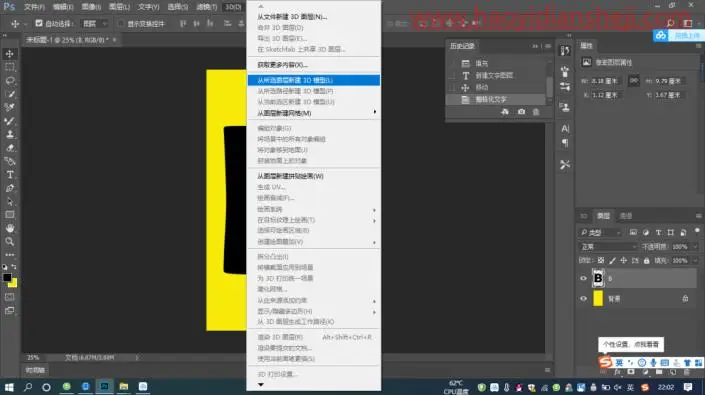The height and width of the screenshot is (395, 705).
Task: Swap foreground and background colors
Action: (14, 267)
